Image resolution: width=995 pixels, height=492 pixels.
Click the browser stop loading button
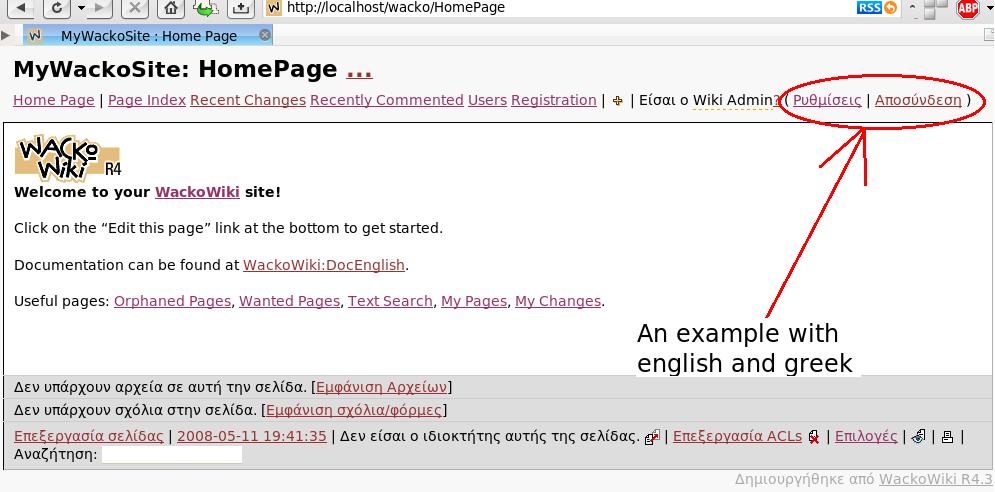137,8
